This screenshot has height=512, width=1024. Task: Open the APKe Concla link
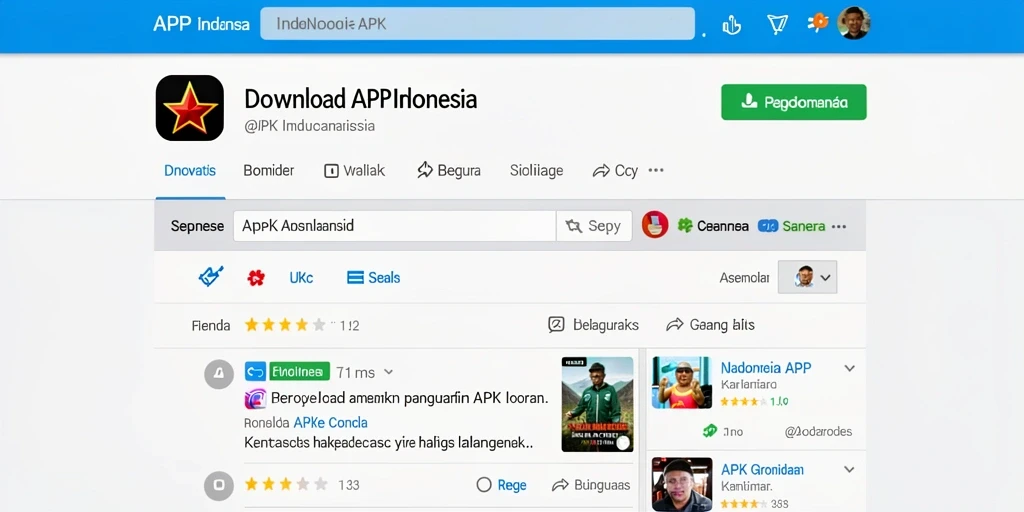[x=330, y=423]
